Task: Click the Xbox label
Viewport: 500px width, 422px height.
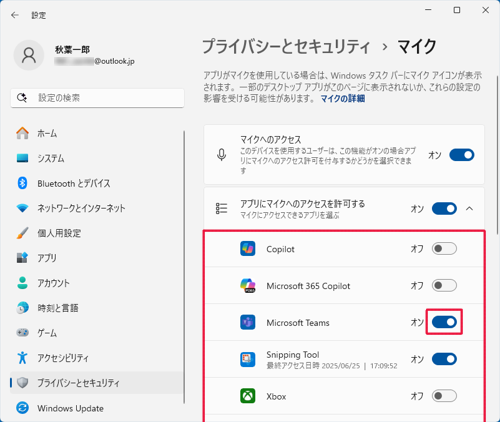Action: pos(276,396)
